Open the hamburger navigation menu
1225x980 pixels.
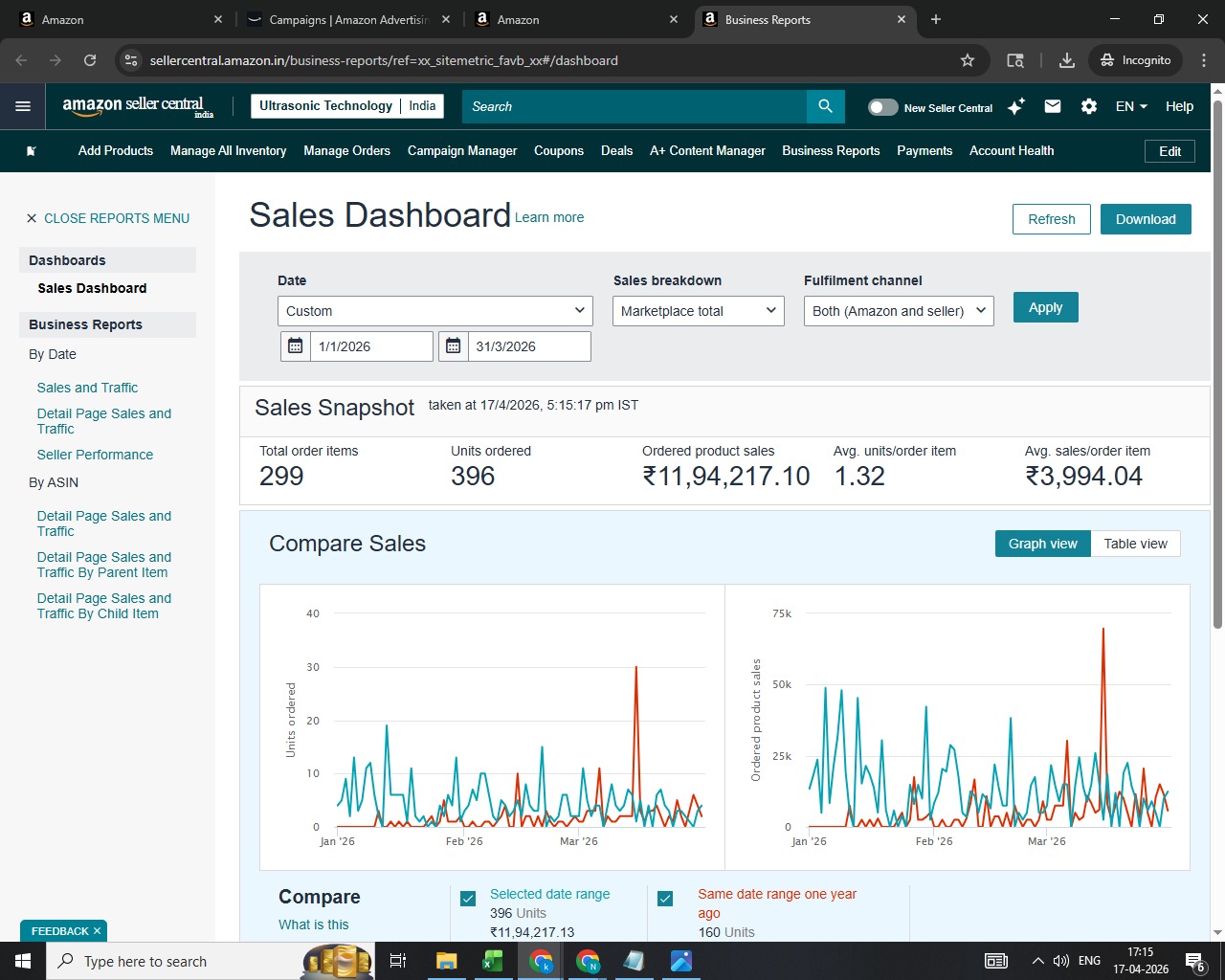click(23, 106)
